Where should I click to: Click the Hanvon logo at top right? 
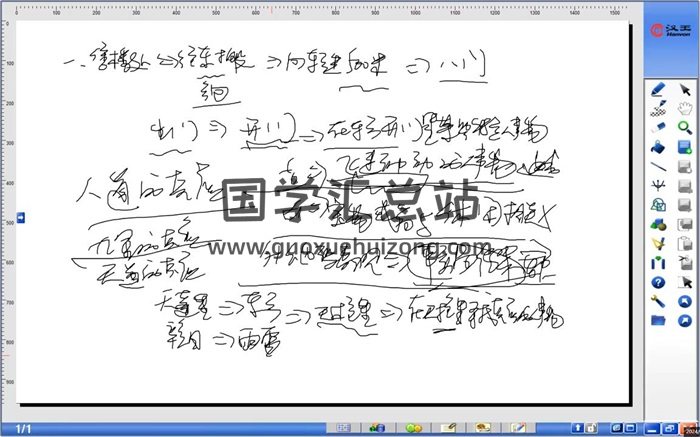[x=671, y=30]
